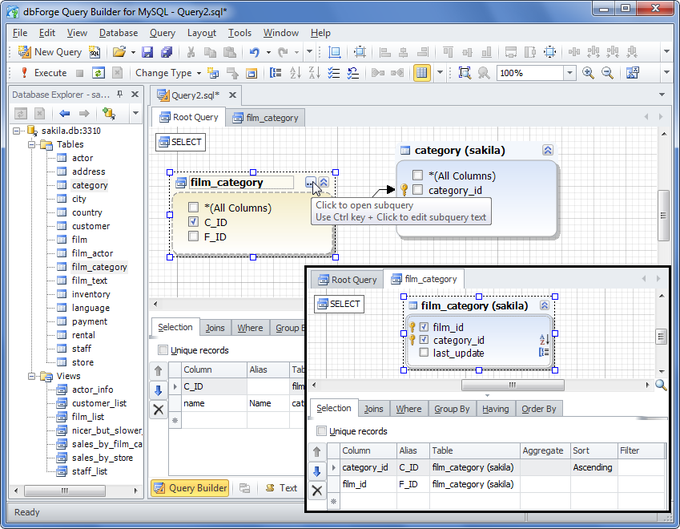Image resolution: width=680 pixels, height=529 pixels.
Task: Open the zoom percentage dropdown
Action: click(569, 73)
